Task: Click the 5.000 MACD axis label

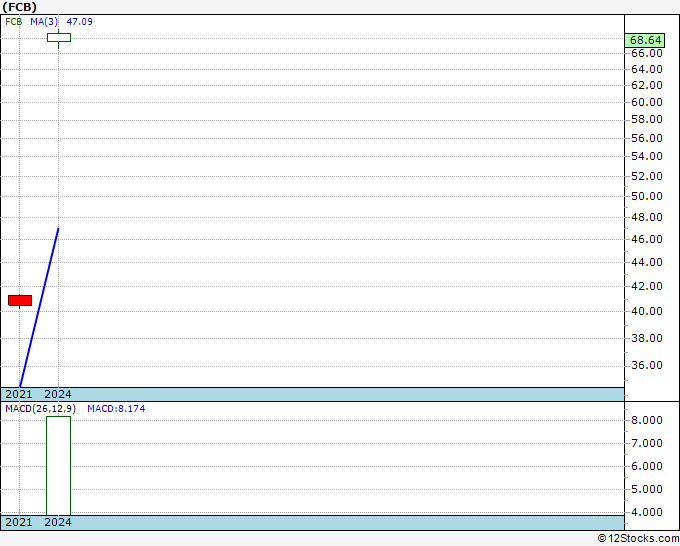Action: click(647, 489)
